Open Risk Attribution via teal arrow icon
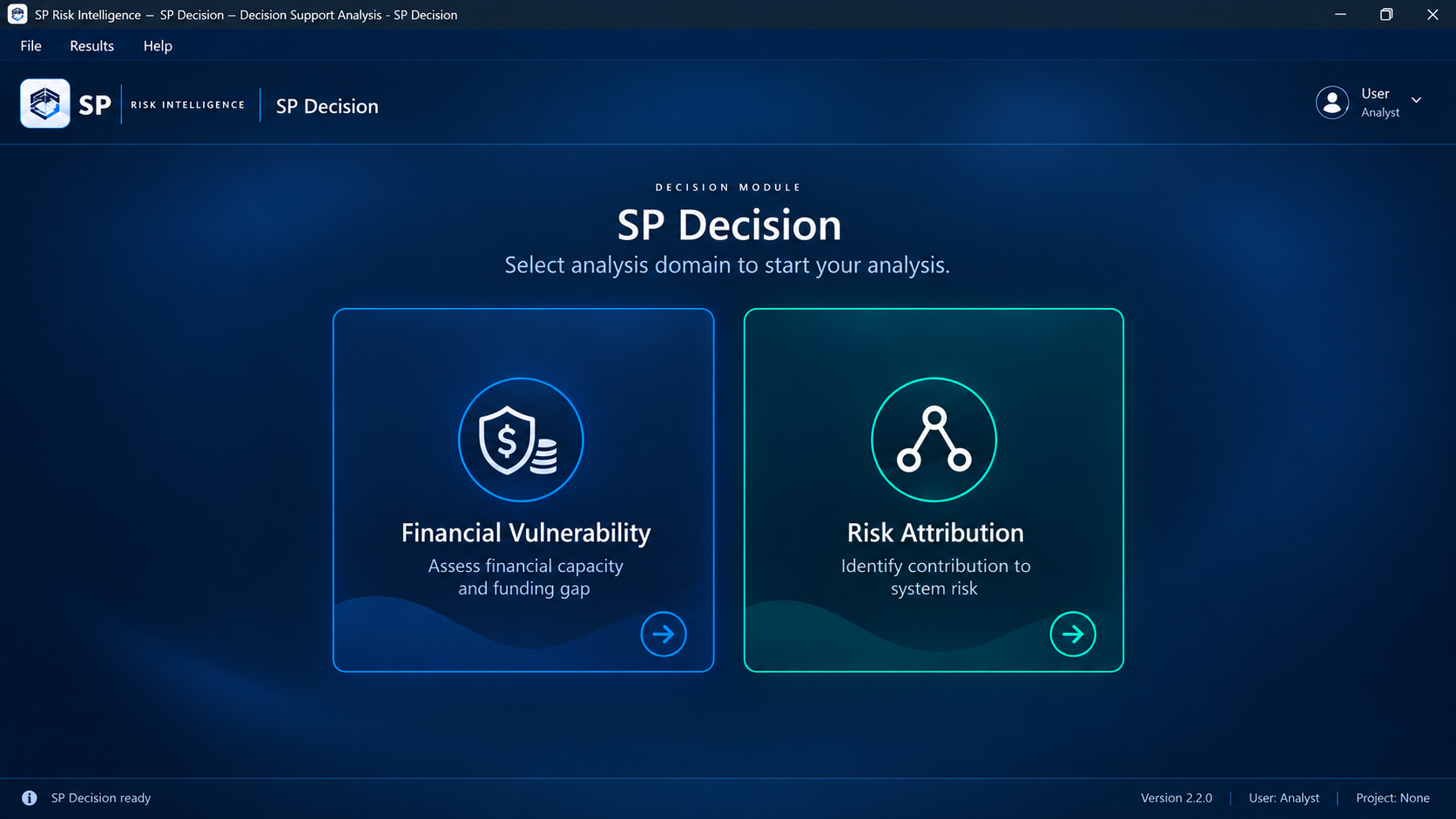 [x=1073, y=634]
